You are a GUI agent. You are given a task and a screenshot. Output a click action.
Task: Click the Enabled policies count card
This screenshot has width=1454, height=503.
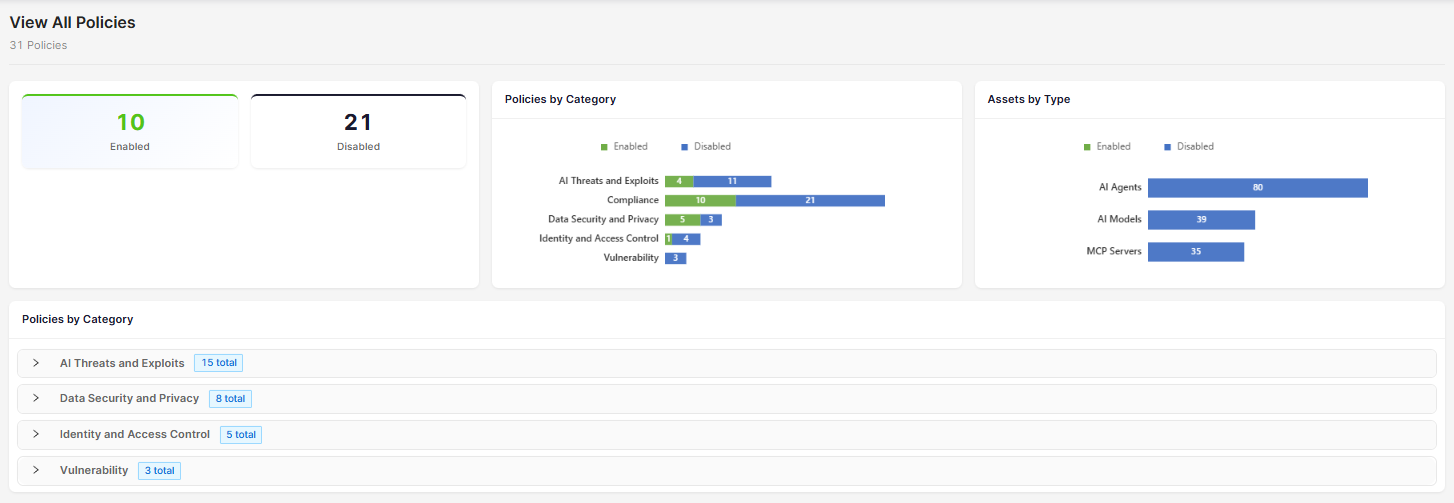130,132
